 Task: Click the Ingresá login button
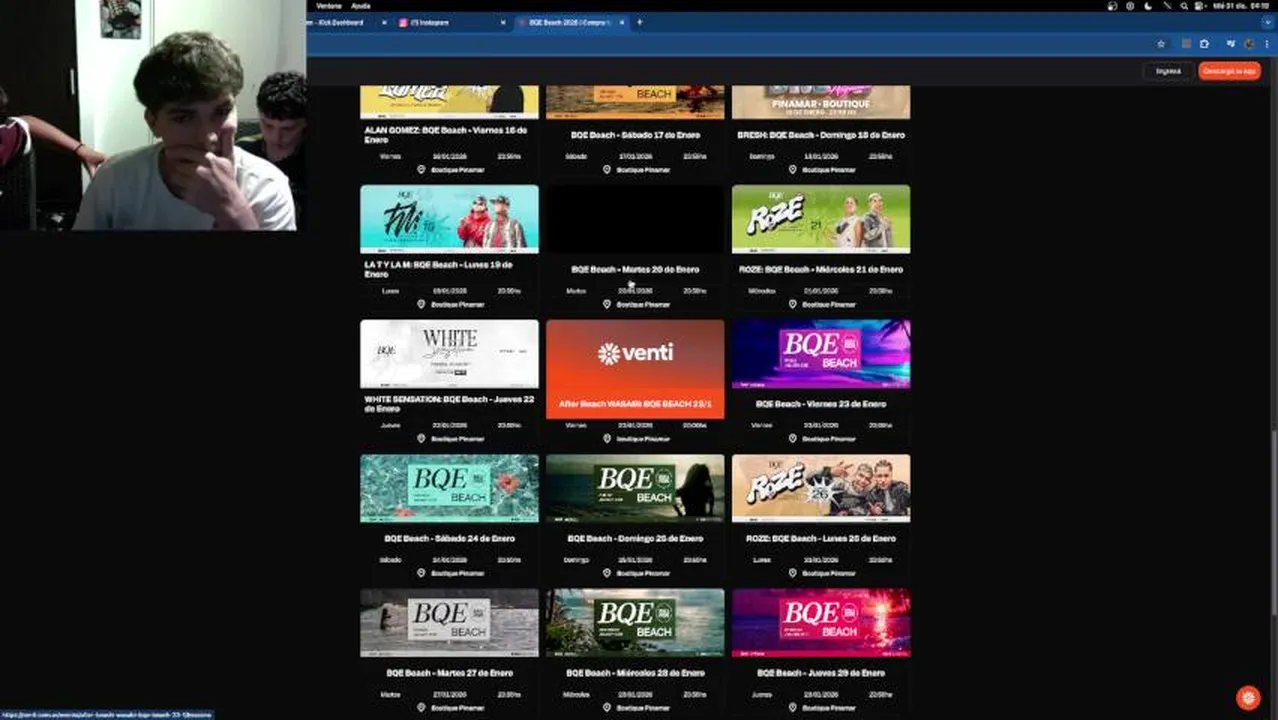1168,71
